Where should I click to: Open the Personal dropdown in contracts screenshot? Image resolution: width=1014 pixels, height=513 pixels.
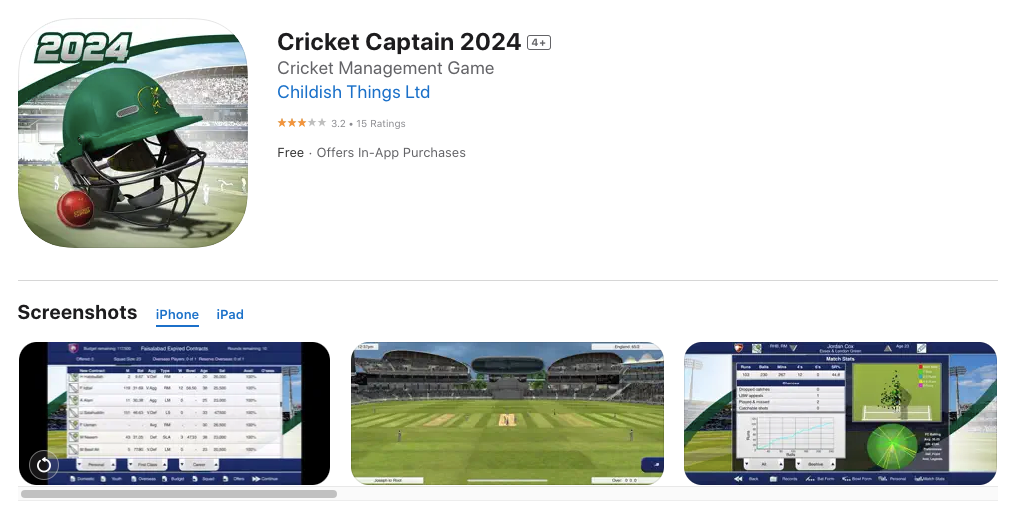click(96, 464)
